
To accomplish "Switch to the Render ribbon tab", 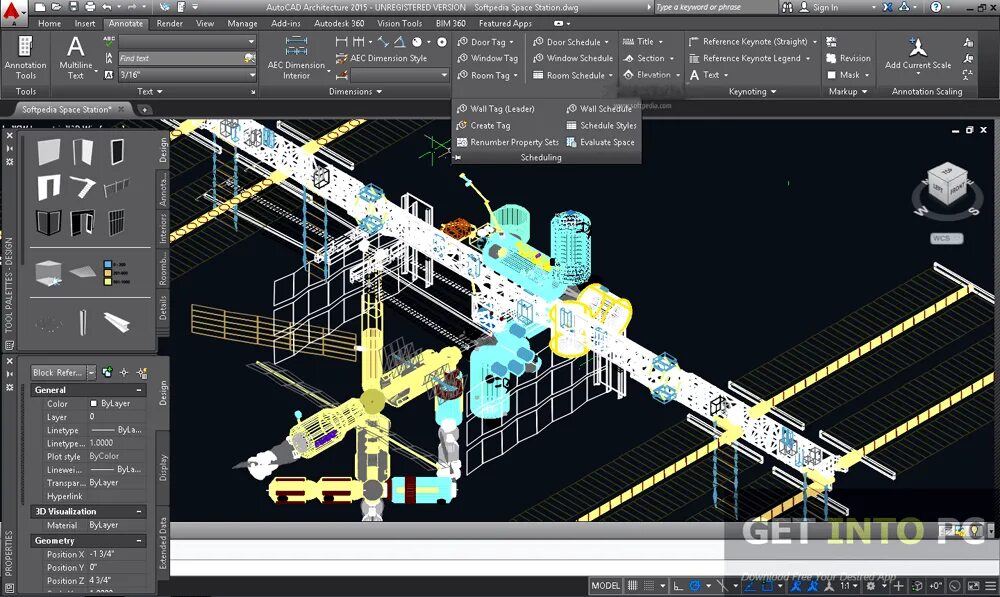I will (x=170, y=24).
